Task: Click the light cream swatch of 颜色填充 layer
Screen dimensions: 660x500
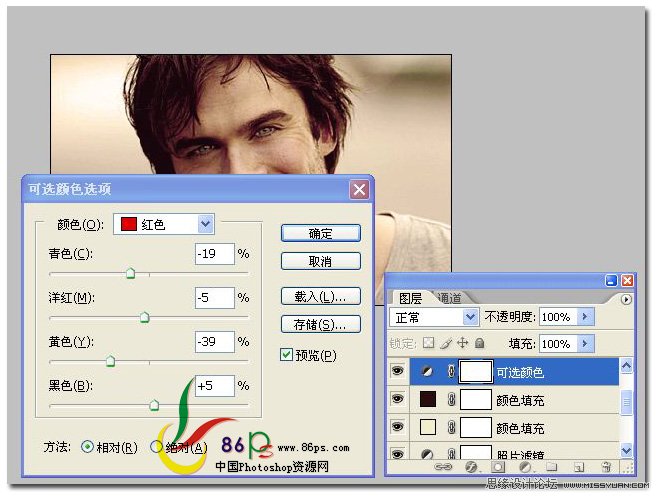Action: [428, 427]
